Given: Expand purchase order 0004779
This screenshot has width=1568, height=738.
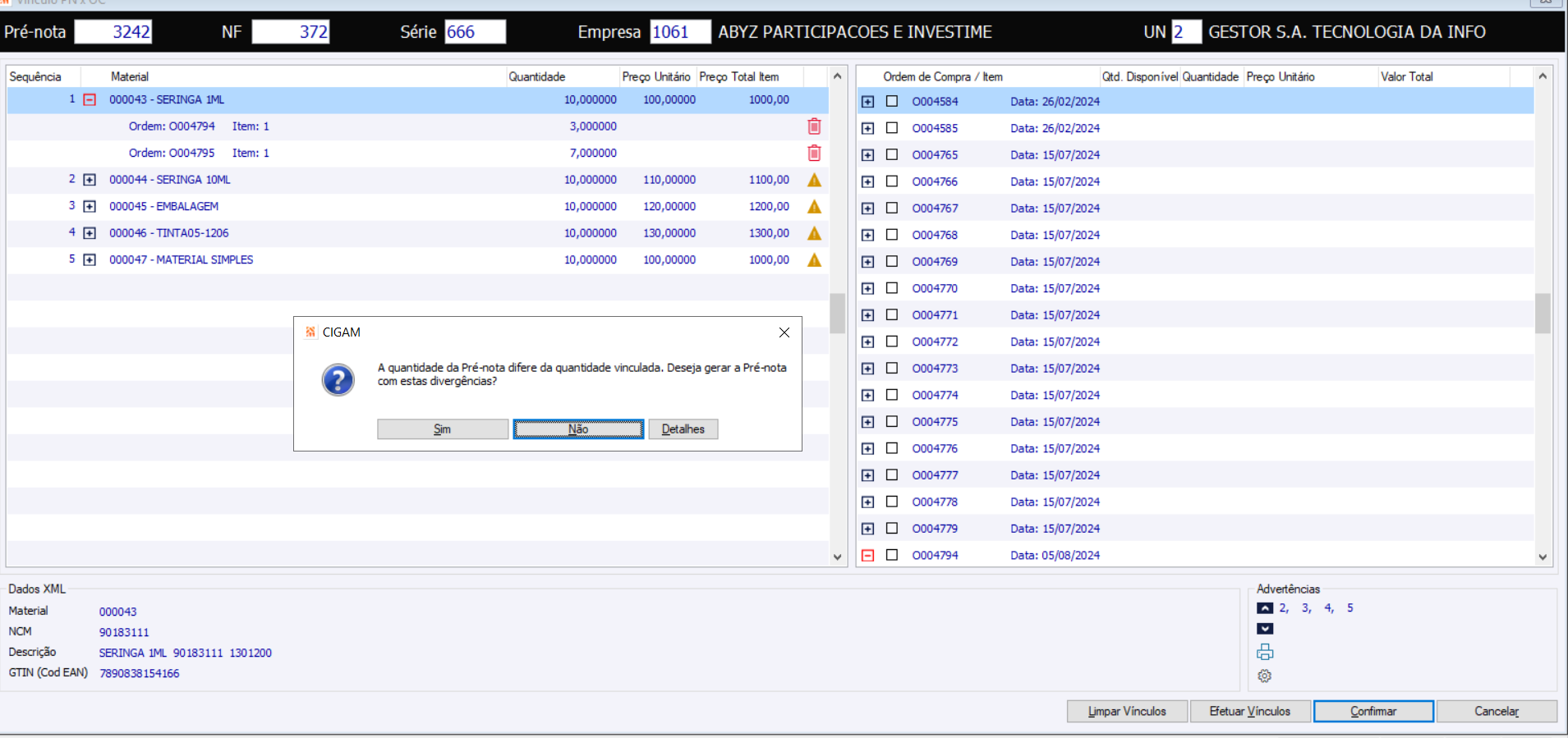Looking at the screenshot, I should click(868, 529).
